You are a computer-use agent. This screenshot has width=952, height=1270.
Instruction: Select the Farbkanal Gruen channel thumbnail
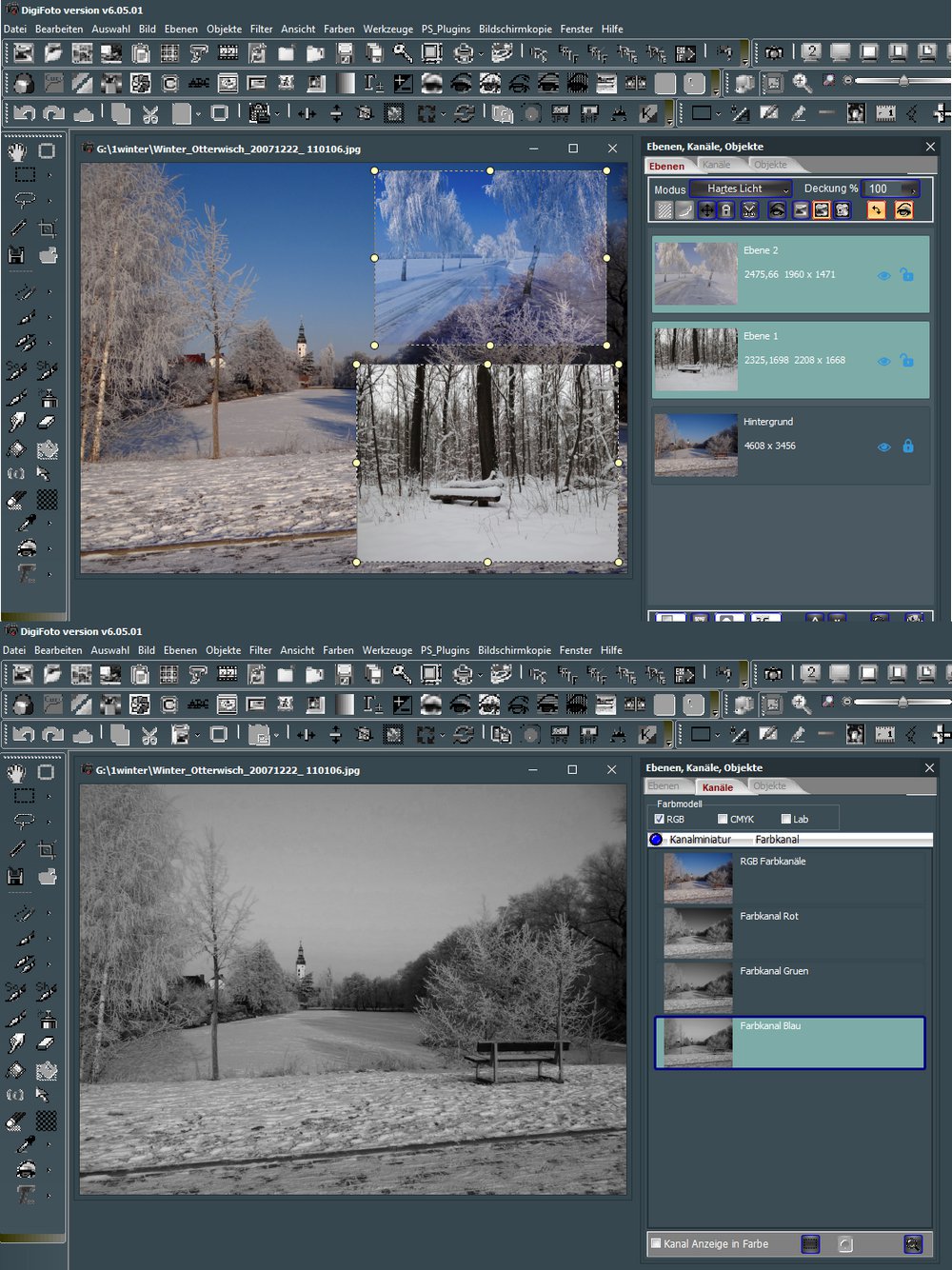tap(698, 987)
